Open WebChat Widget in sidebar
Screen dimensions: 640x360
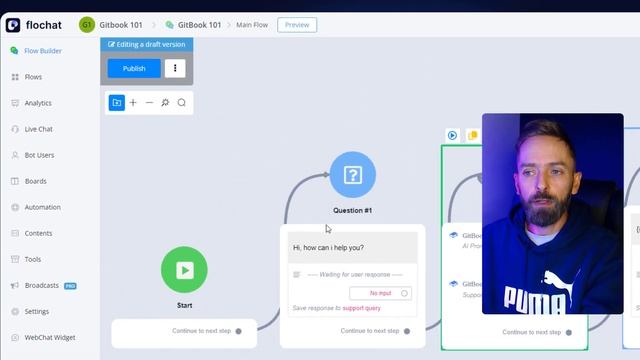click(50, 338)
